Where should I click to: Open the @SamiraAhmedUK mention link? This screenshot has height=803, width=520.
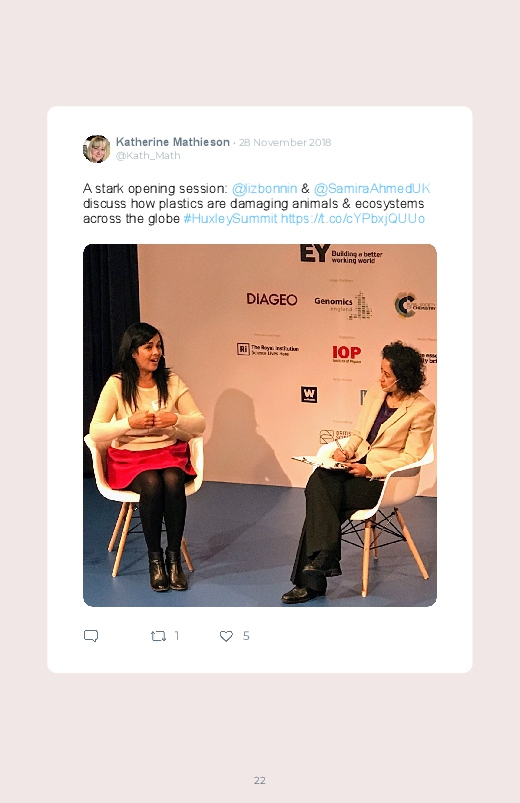coord(372,188)
